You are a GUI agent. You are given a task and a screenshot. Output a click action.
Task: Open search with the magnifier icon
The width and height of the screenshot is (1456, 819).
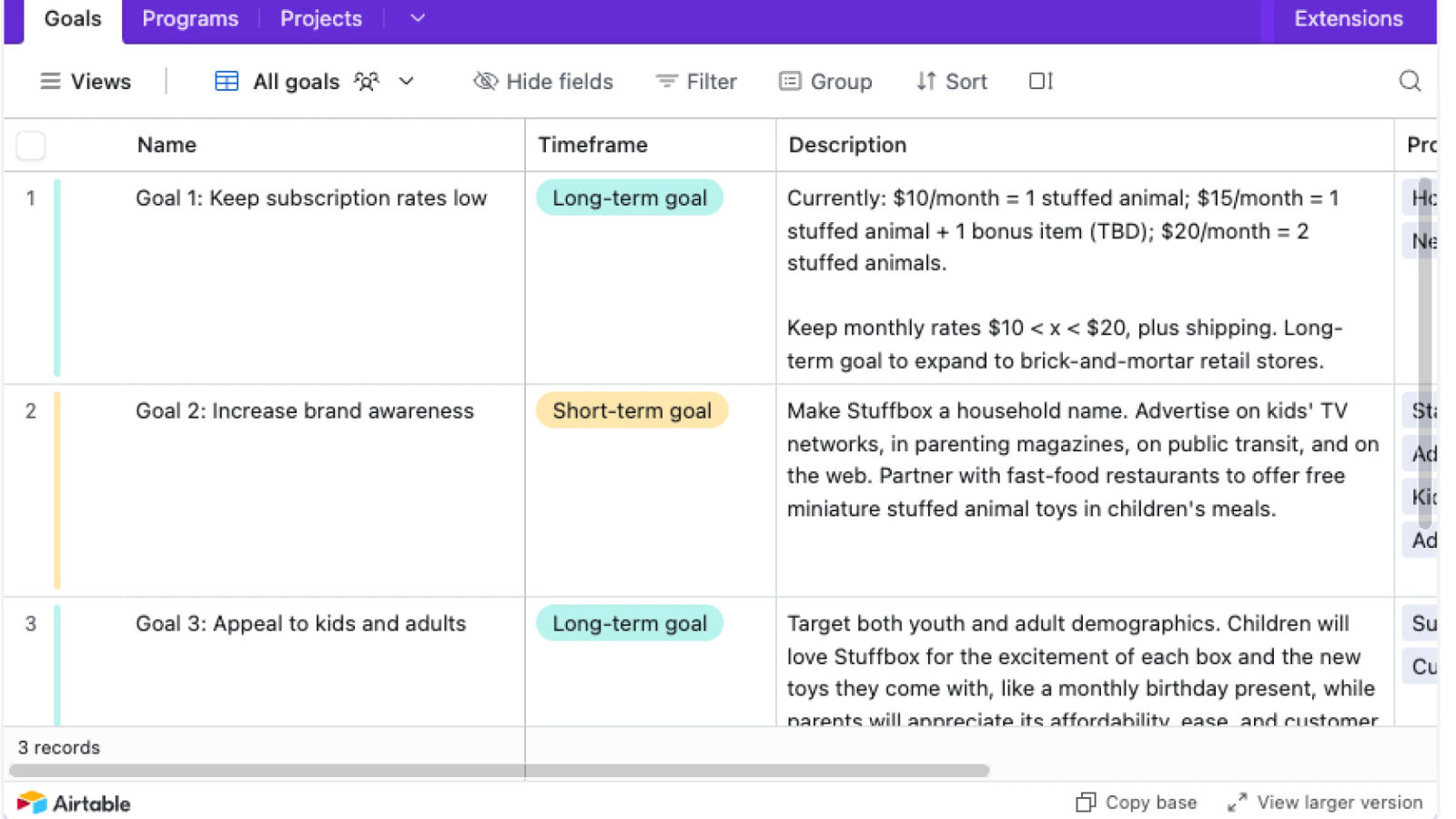(x=1410, y=81)
